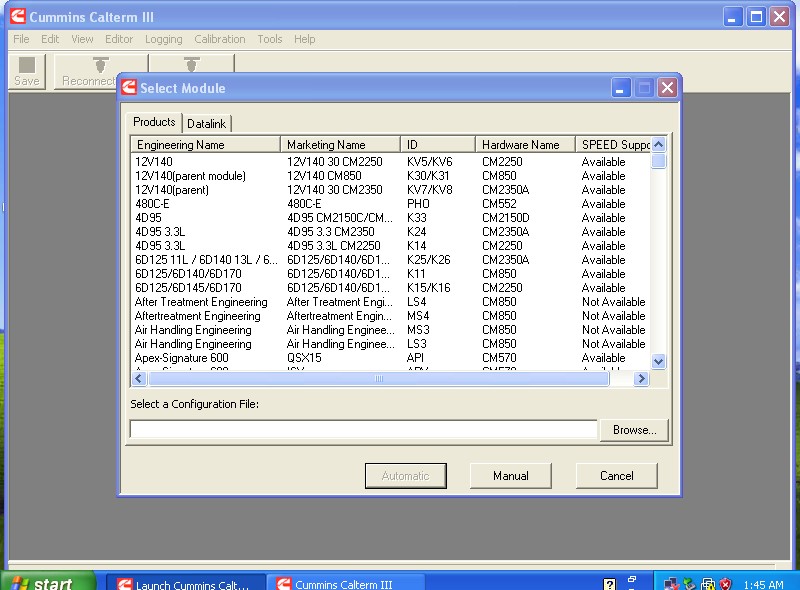Open the Editor menu
This screenshot has width=800, height=590.
pos(119,39)
